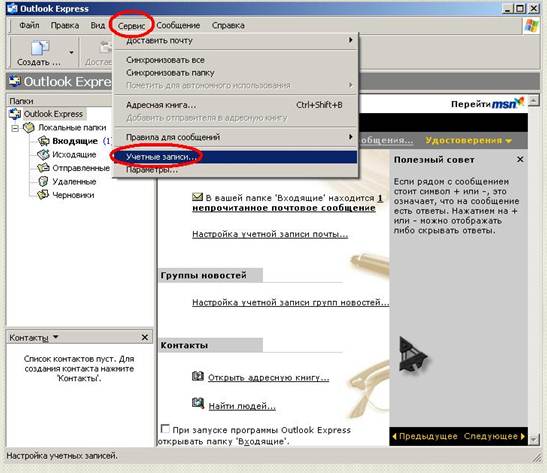This screenshot has height=473, width=547.
Task: Open Настройка учетной записи групп новостей link
Action: pos(291,302)
